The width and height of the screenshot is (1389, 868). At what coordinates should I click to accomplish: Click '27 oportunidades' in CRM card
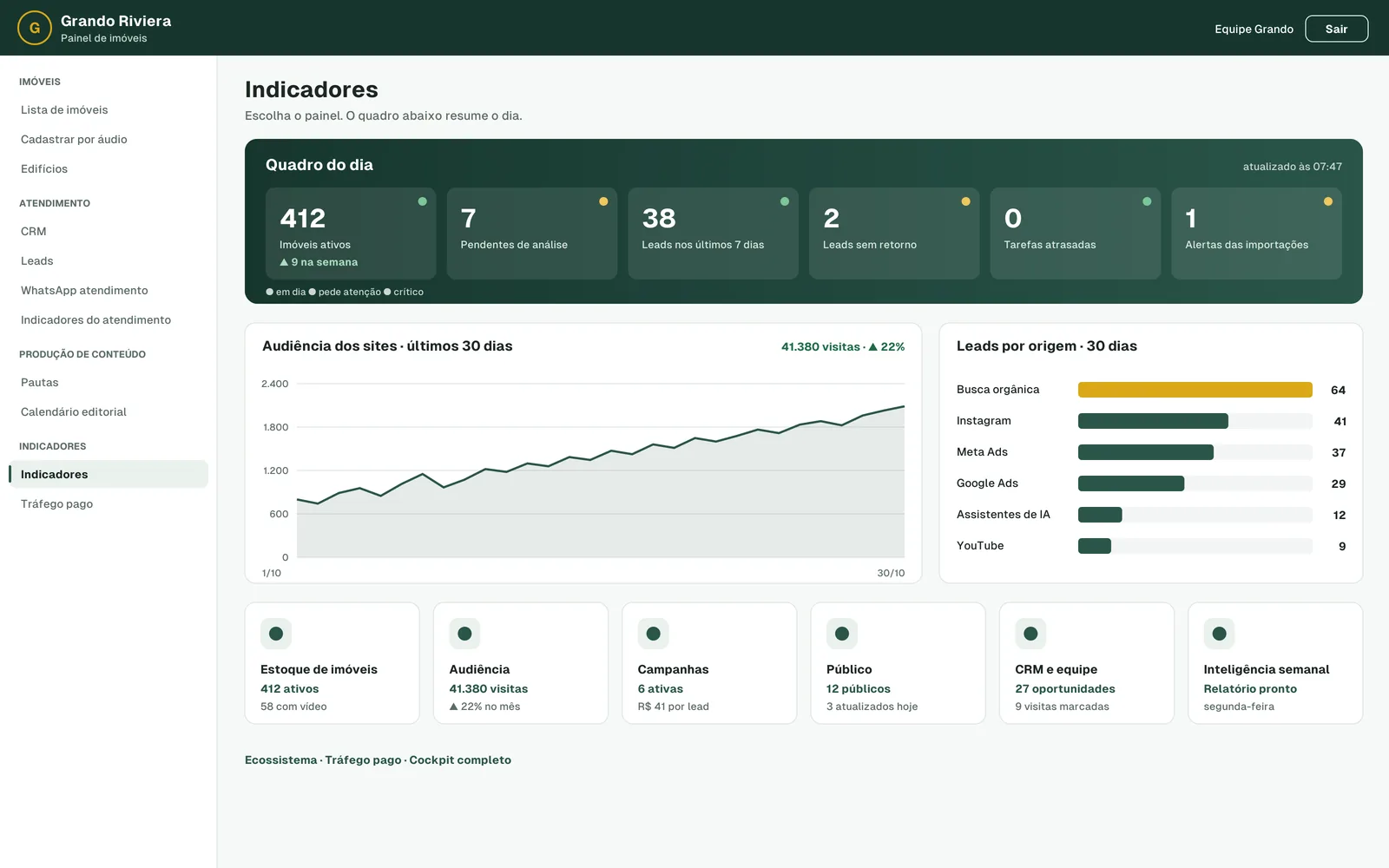pyautogui.click(x=1065, y=689)
